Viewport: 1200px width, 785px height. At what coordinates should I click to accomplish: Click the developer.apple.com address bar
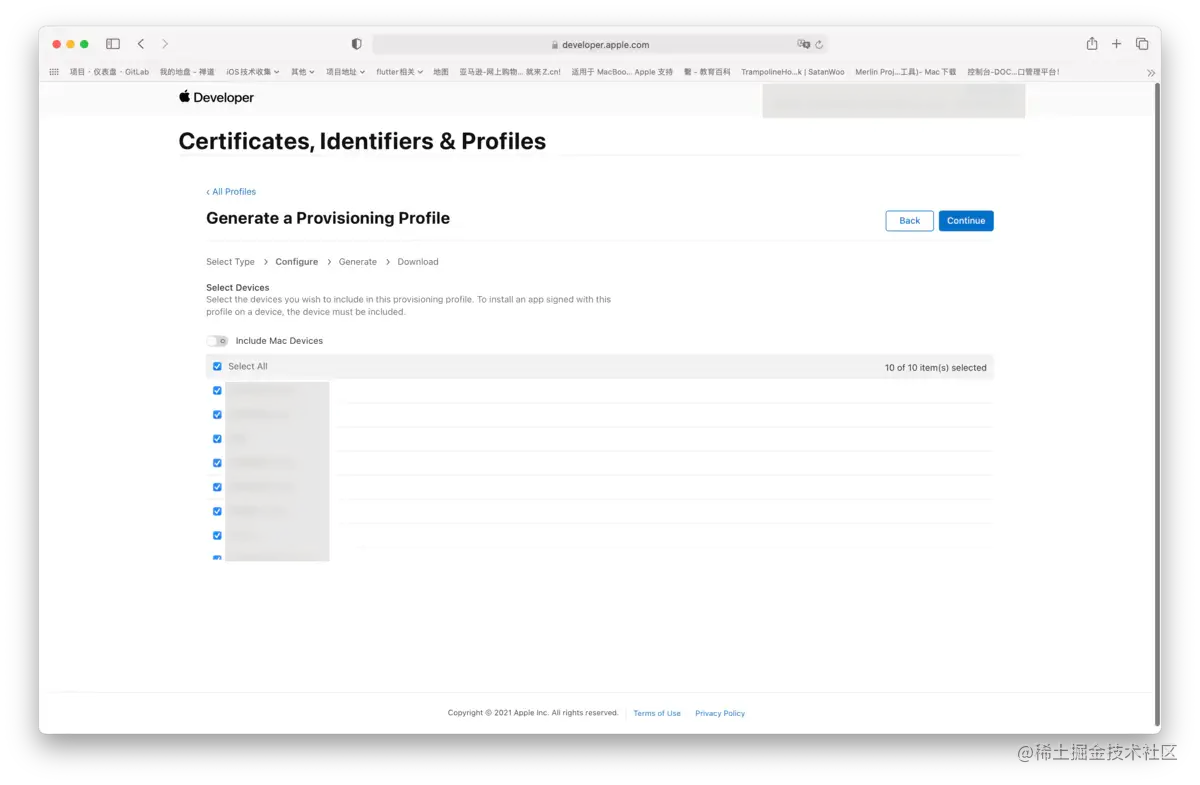(x=600, y=45)
